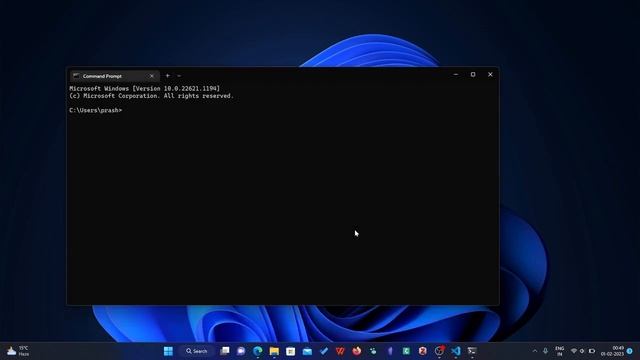
Task: Open a new terminal tab with plus
Action: pyautogui.click(x=167, y=76)
